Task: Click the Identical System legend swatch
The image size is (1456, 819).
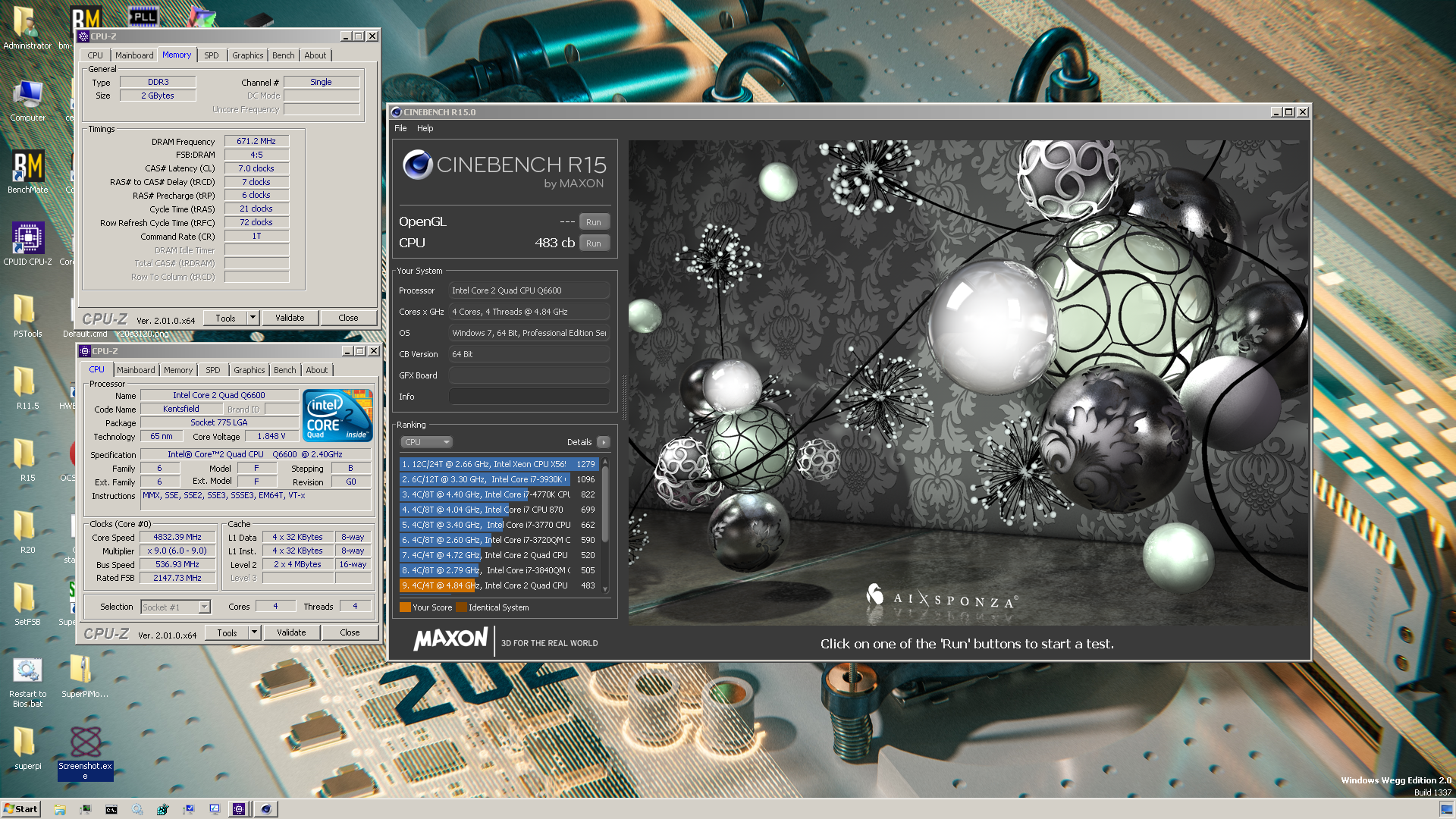Action: tap(461, 607)
